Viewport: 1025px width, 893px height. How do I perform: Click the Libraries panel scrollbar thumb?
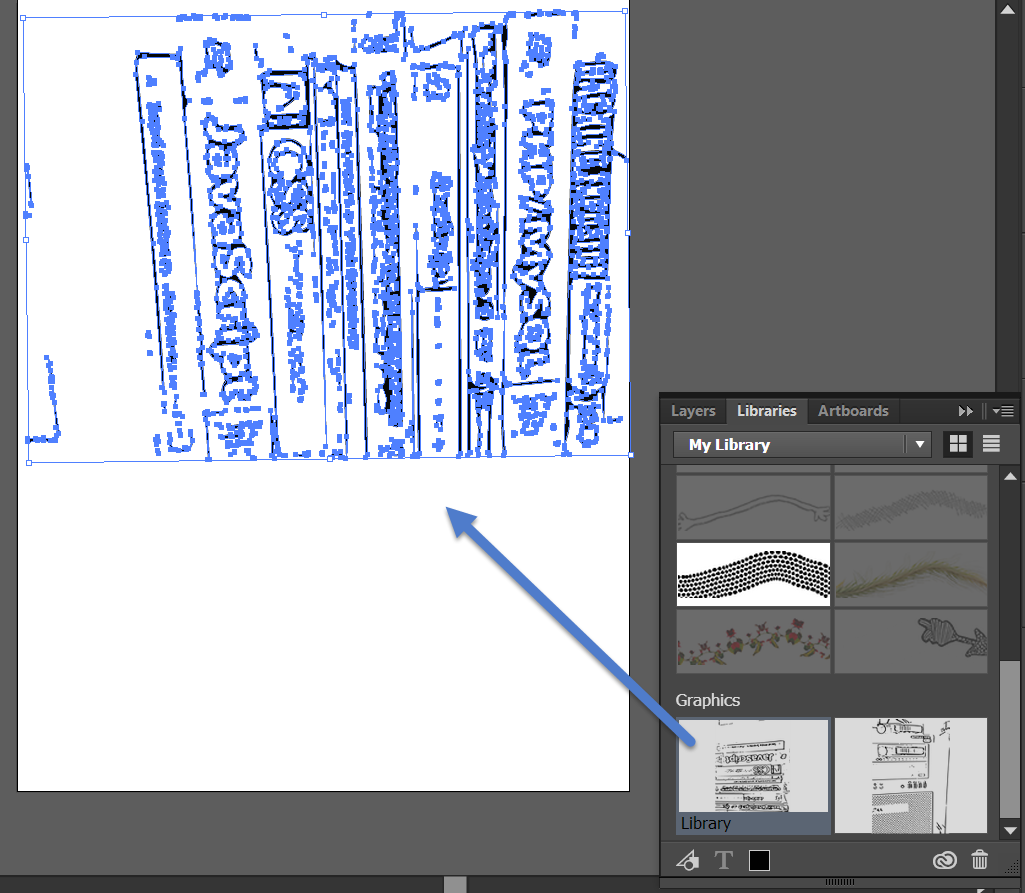pyautogui.click(x=1010, y=739)
